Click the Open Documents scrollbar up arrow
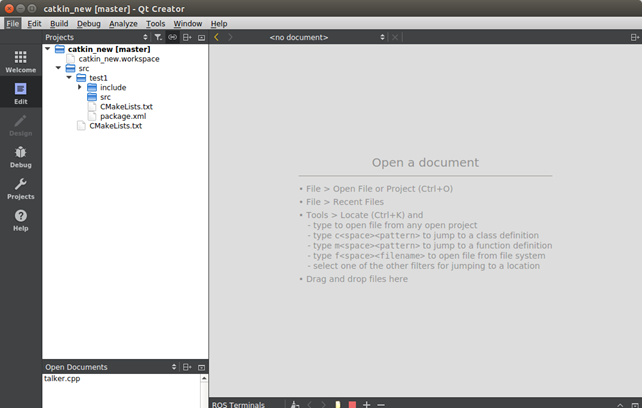Screen dimensions: 642x408 click(204, 379)
